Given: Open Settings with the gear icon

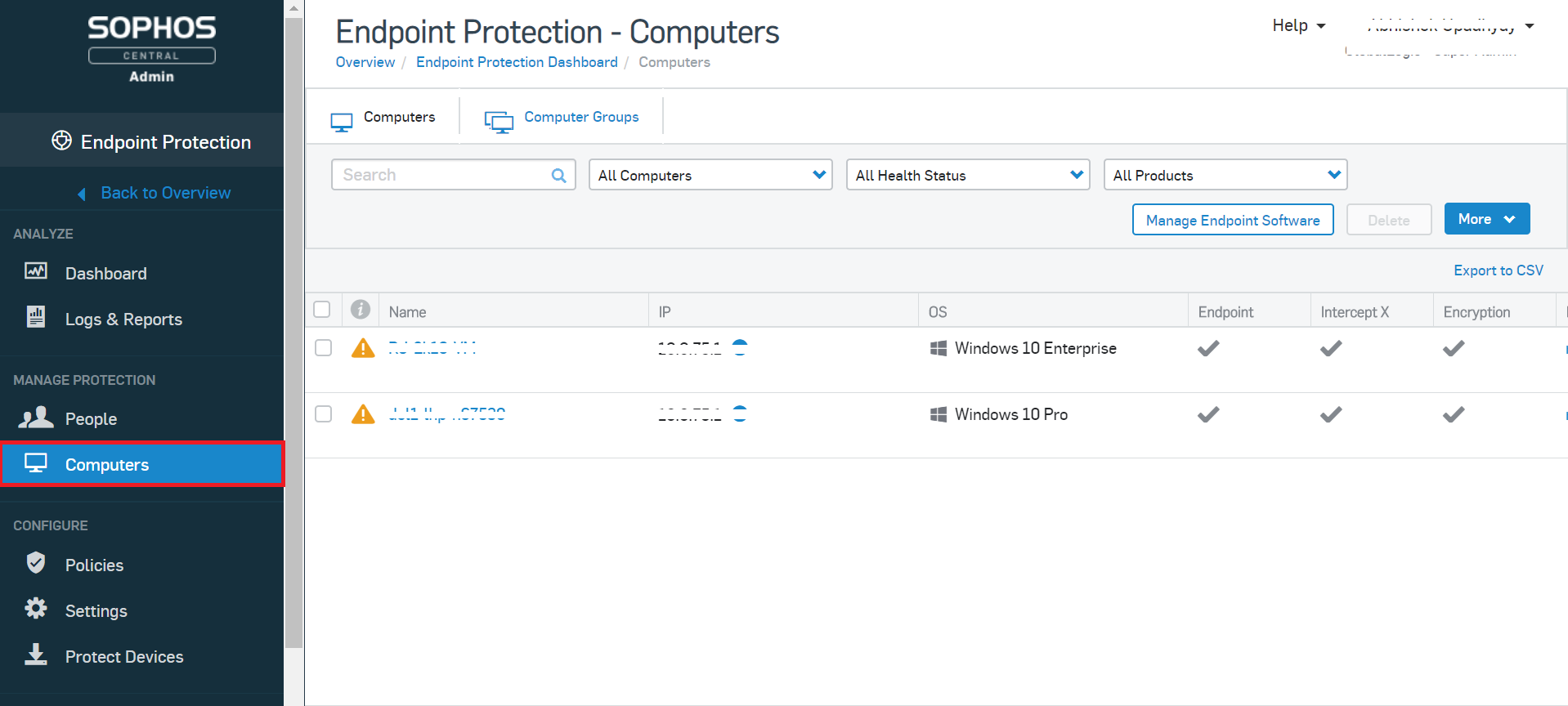Looking at the screenshot, I should [x=96, y=611].
